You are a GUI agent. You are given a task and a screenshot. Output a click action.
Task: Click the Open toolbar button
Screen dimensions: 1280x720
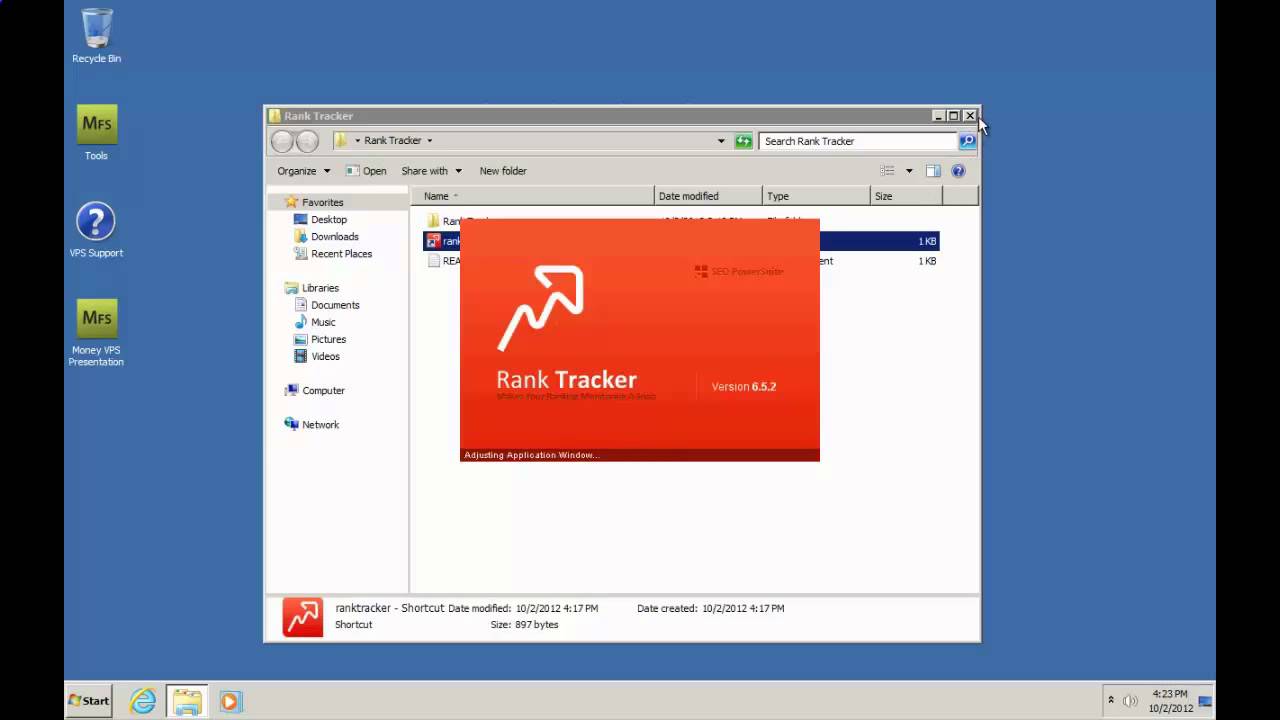[x=366, y=171]
